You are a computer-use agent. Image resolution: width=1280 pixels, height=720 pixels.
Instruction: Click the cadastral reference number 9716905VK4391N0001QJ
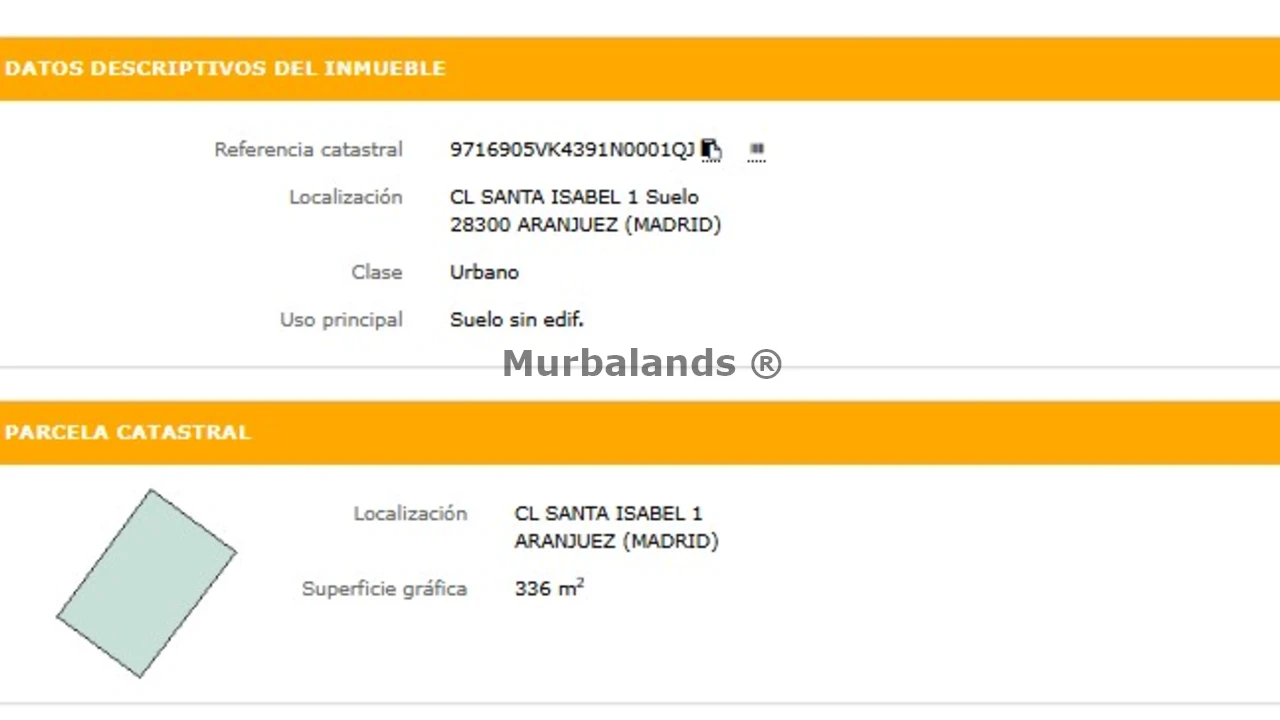(x=571, y=150)
